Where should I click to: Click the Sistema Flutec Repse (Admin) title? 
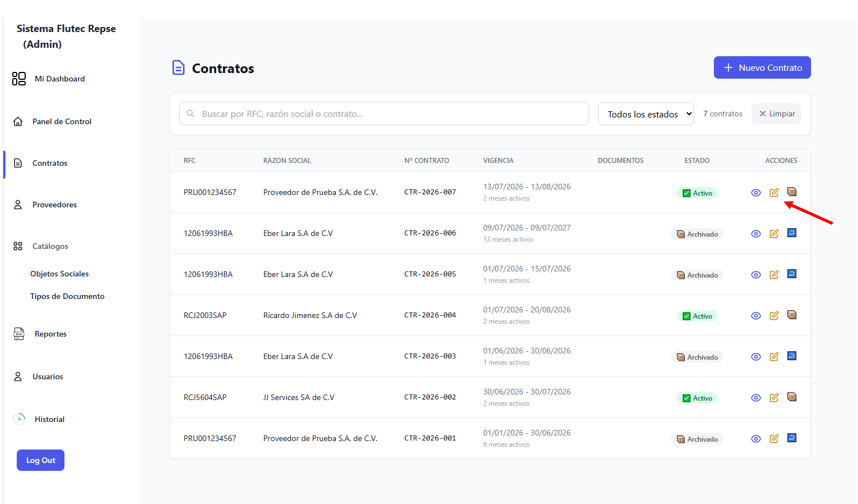tap(66, 36)
